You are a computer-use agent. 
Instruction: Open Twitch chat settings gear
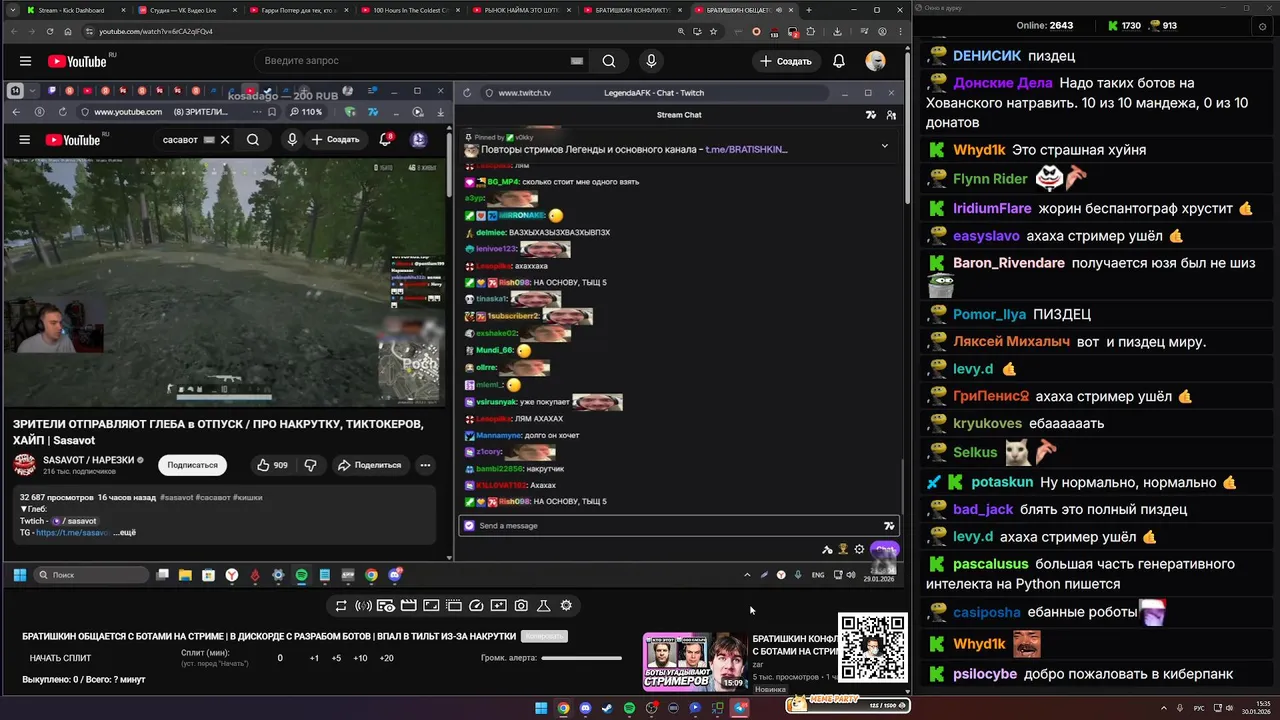pos(859,549)
